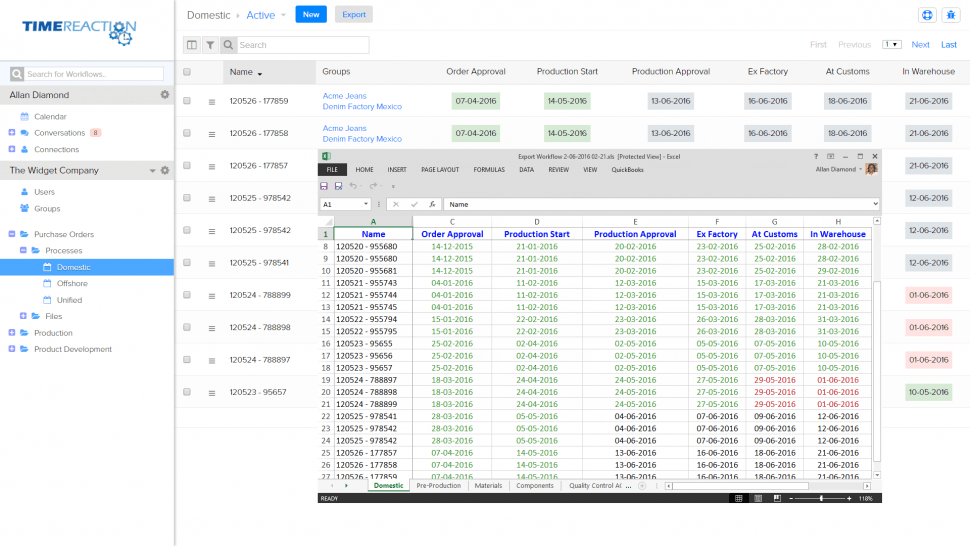Add new sheet with plus icon in Excel
The height and width of the screenshot is (546, 970).
tap(642, 486)
